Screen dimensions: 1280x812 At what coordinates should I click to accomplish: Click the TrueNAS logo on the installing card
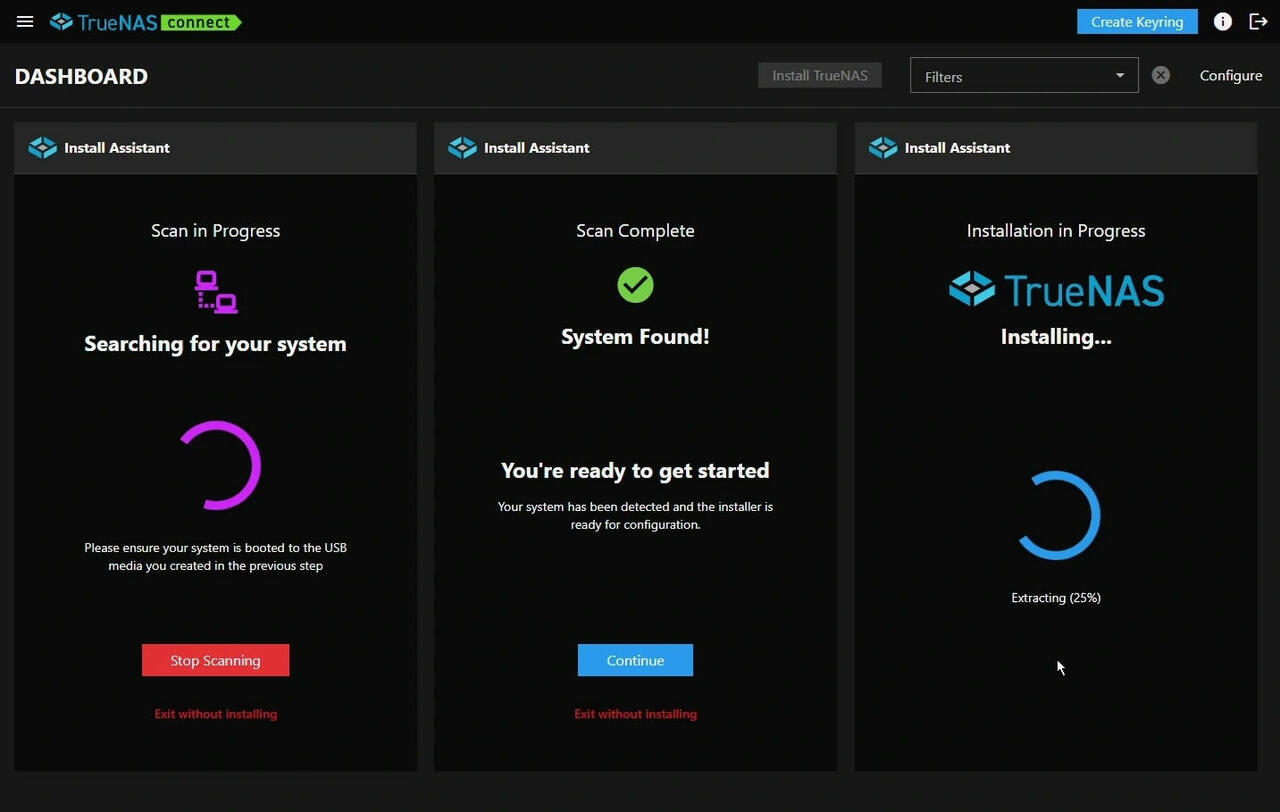pos(1056,289)
